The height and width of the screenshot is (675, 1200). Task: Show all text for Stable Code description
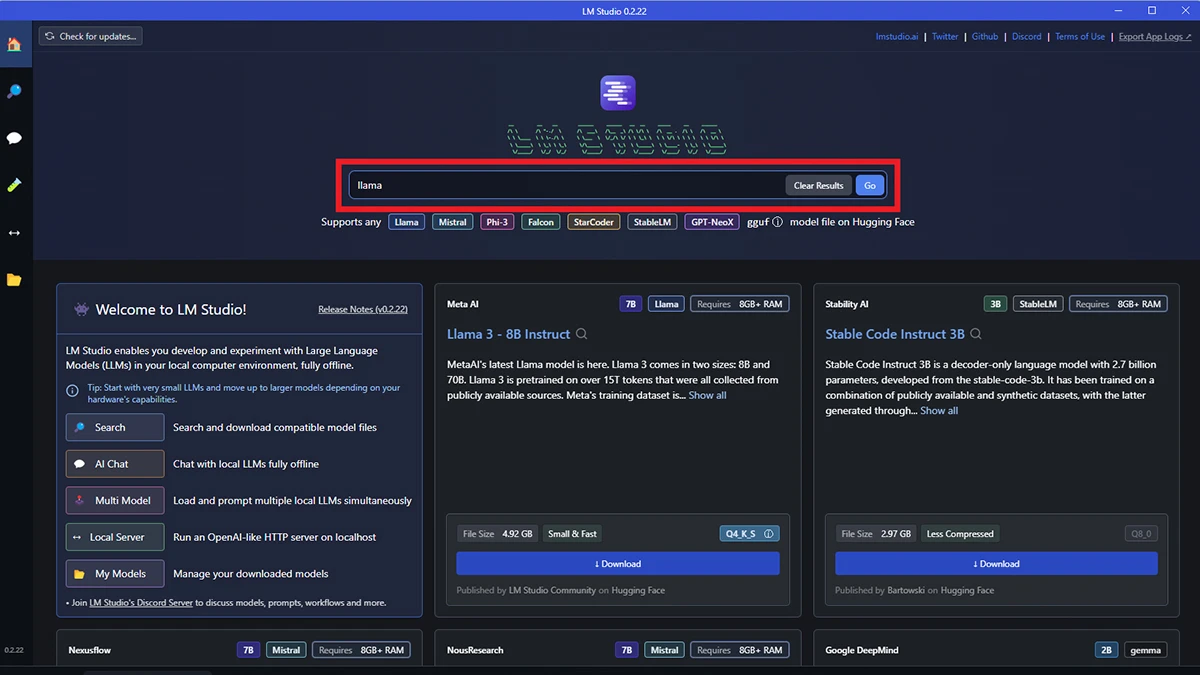pos(939,411)
